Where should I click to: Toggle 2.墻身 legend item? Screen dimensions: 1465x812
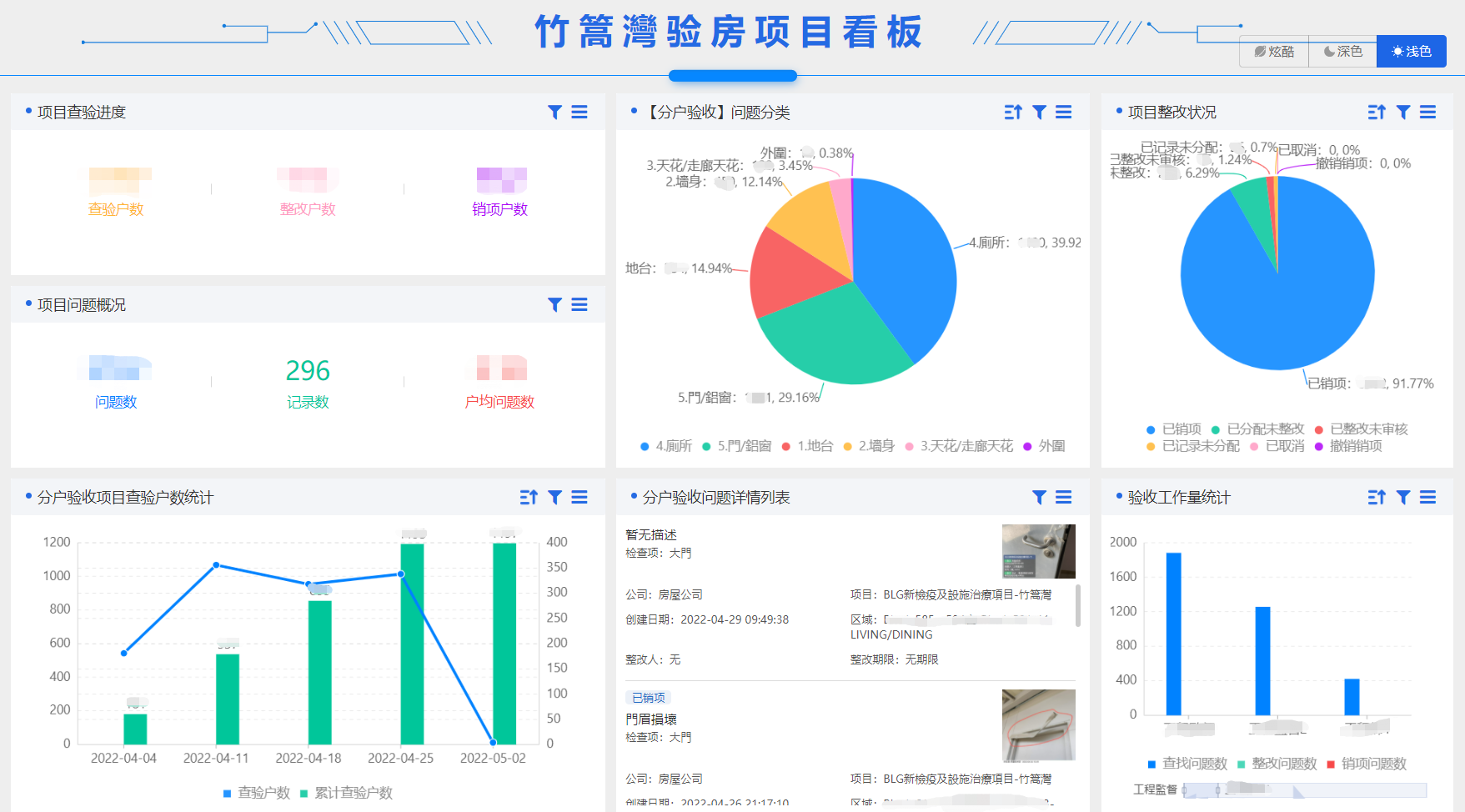869,447
